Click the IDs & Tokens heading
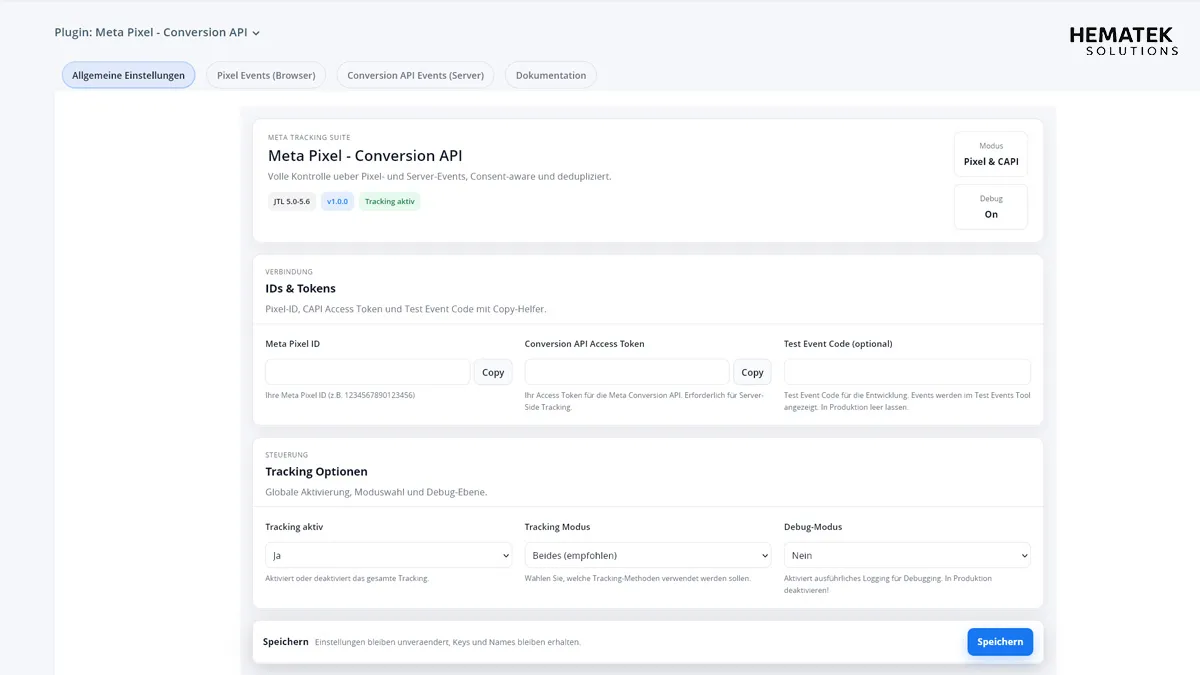The width and height of the screenshot is (1200, 675). tap(300, 289)
